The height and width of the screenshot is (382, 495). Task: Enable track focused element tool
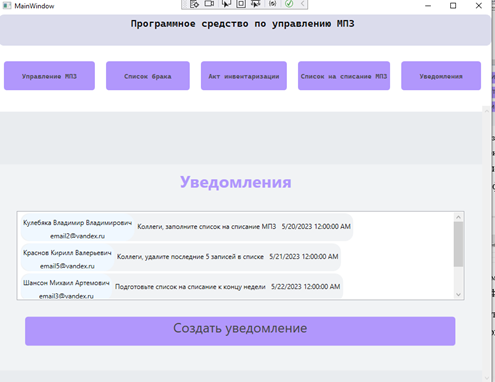(256, 4)
